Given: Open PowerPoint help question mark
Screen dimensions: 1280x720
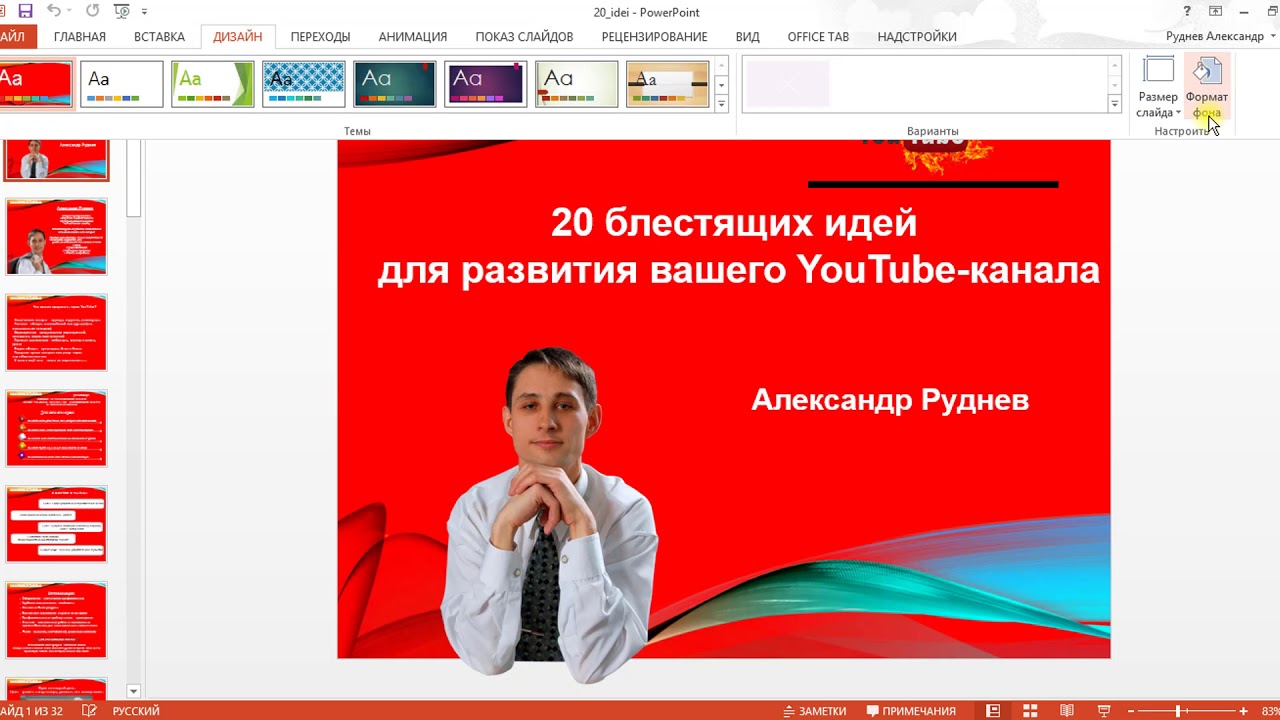Looking at the screenshot, I should tap(1186, 12).
